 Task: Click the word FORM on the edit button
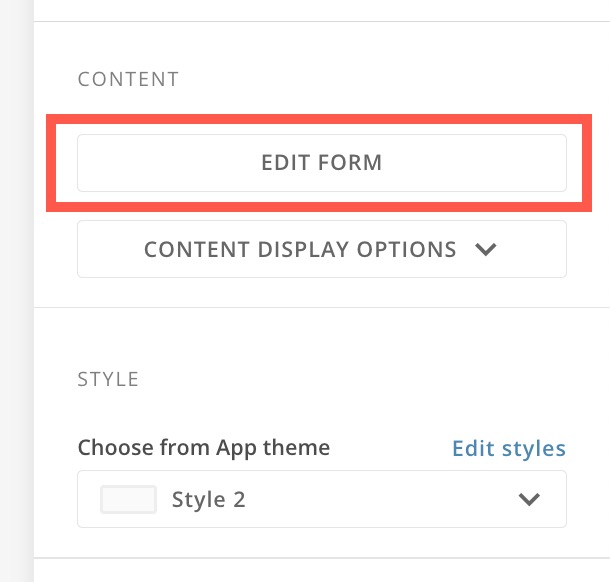click(x=351, y=162)
